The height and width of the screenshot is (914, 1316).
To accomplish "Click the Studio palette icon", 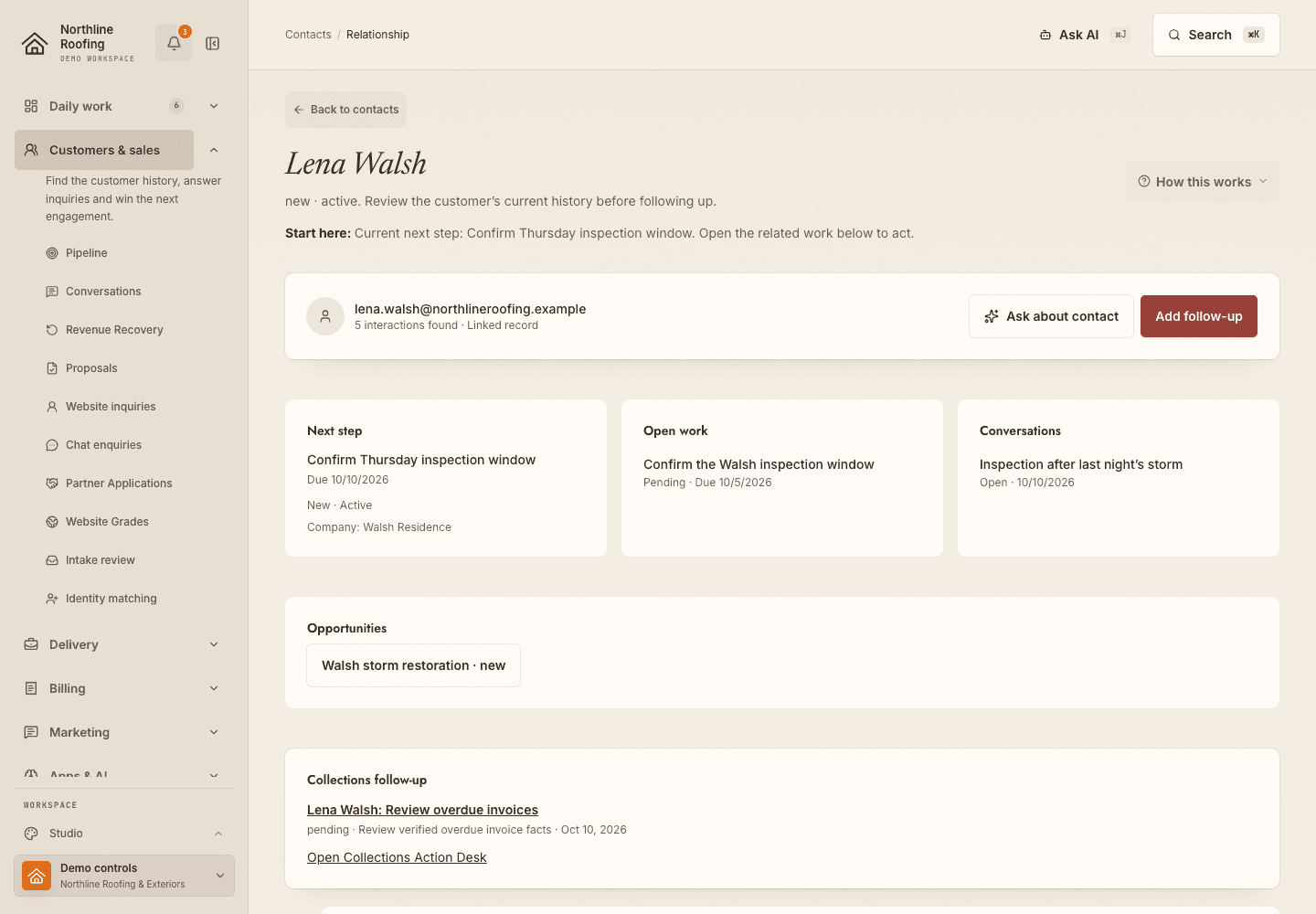I will pos(31,834).
